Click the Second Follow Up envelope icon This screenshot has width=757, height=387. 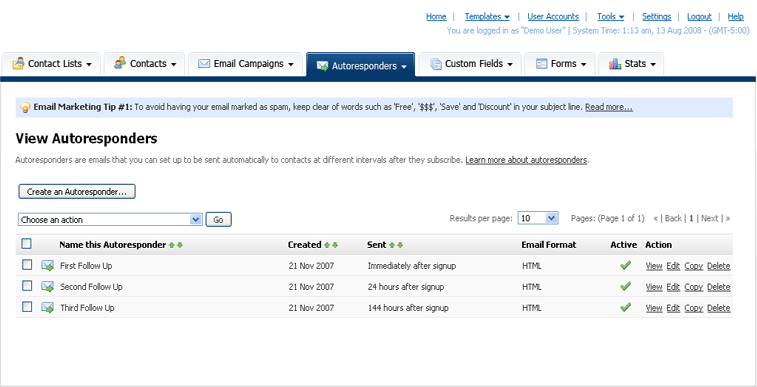point(47,287)
